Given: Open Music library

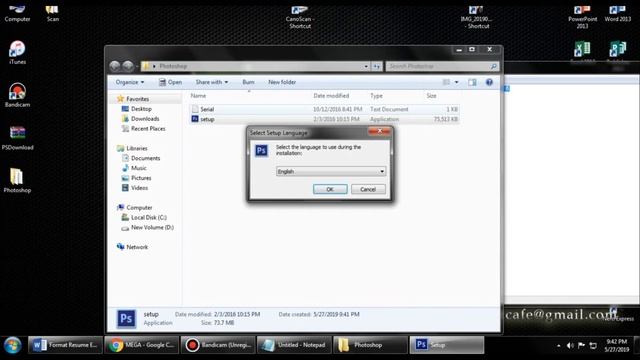Looking at the screenshot, I should pos(138,168).
